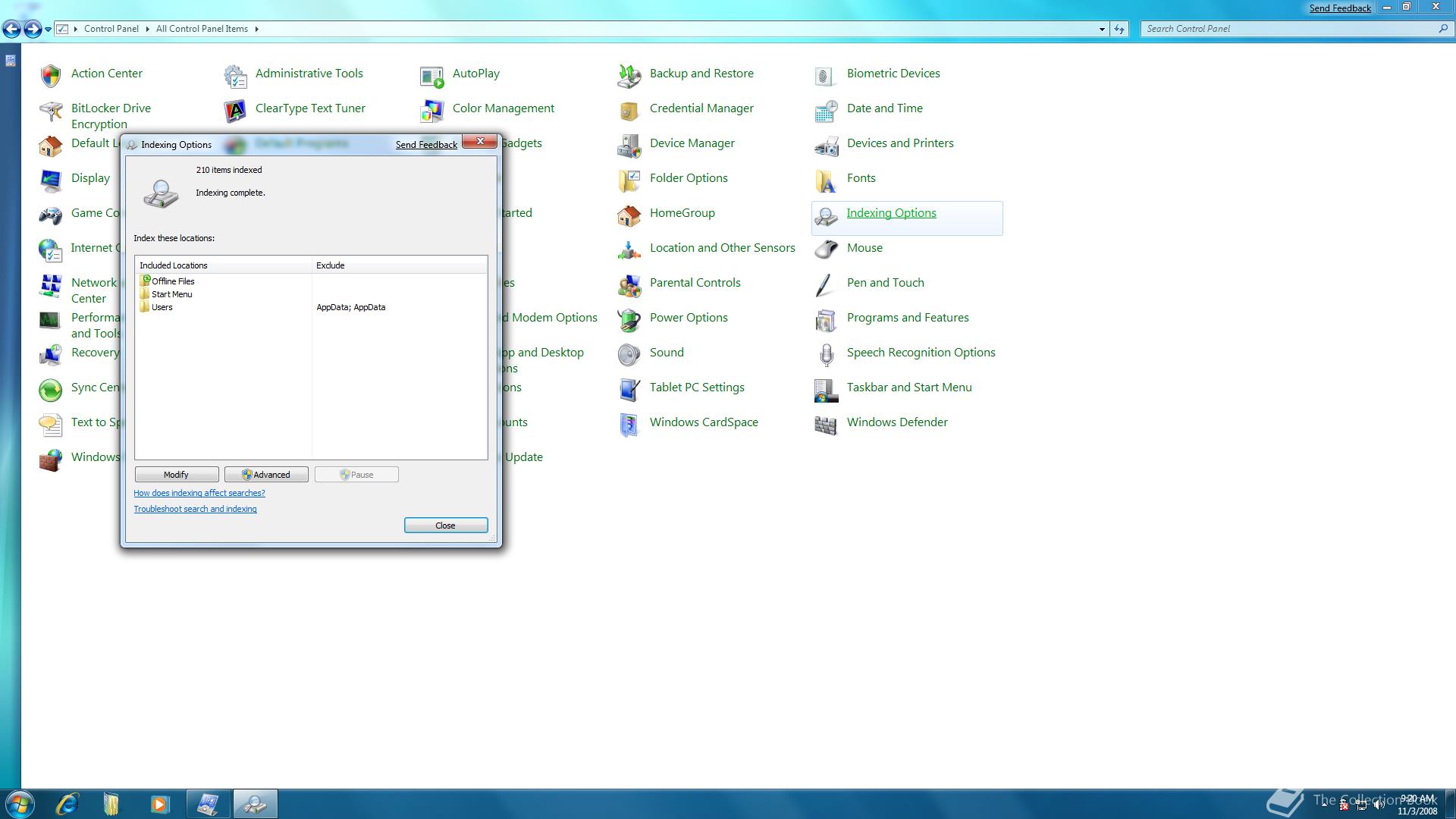Click the Speech Recognition microphone icon

coord(827,355)
